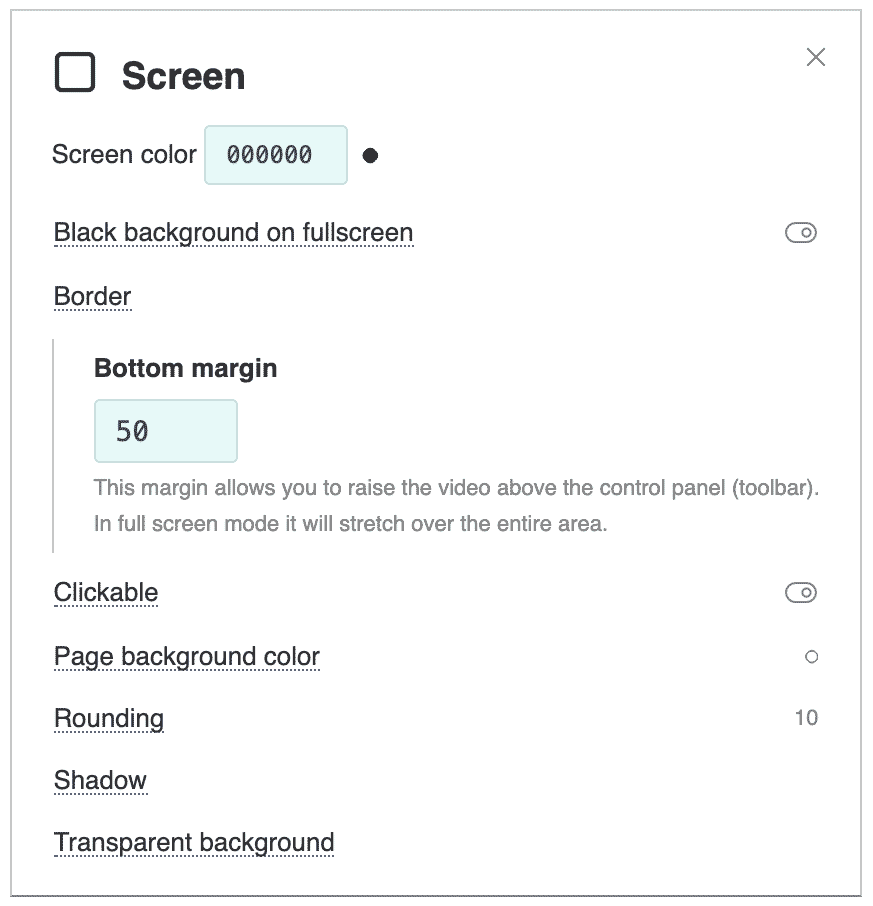Click the Page background color circle
This screenshot has height=906, width=873.
pyautogui.click(x=811, y=656)
